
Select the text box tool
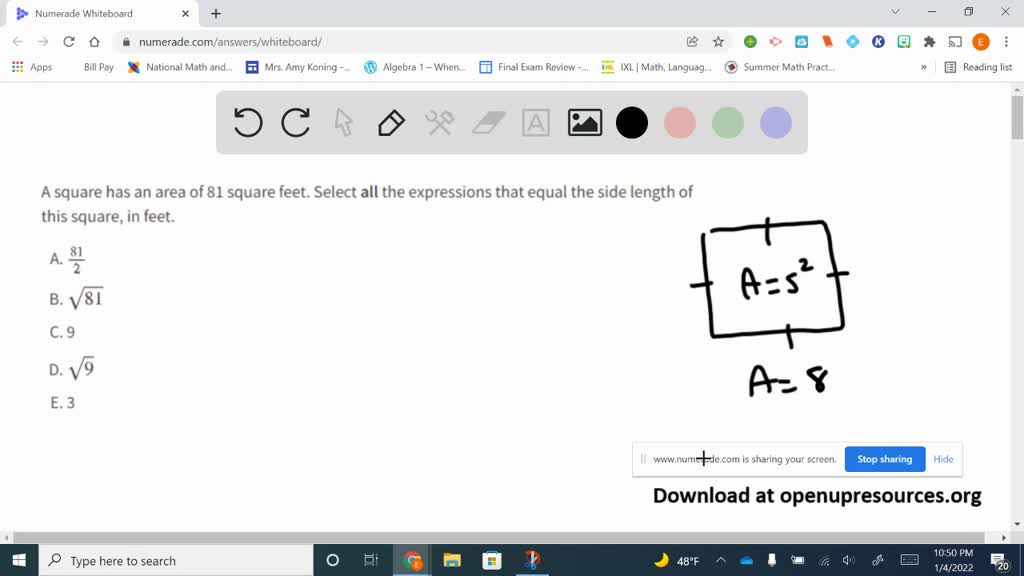pyautogui.click(x=536, y=123)
